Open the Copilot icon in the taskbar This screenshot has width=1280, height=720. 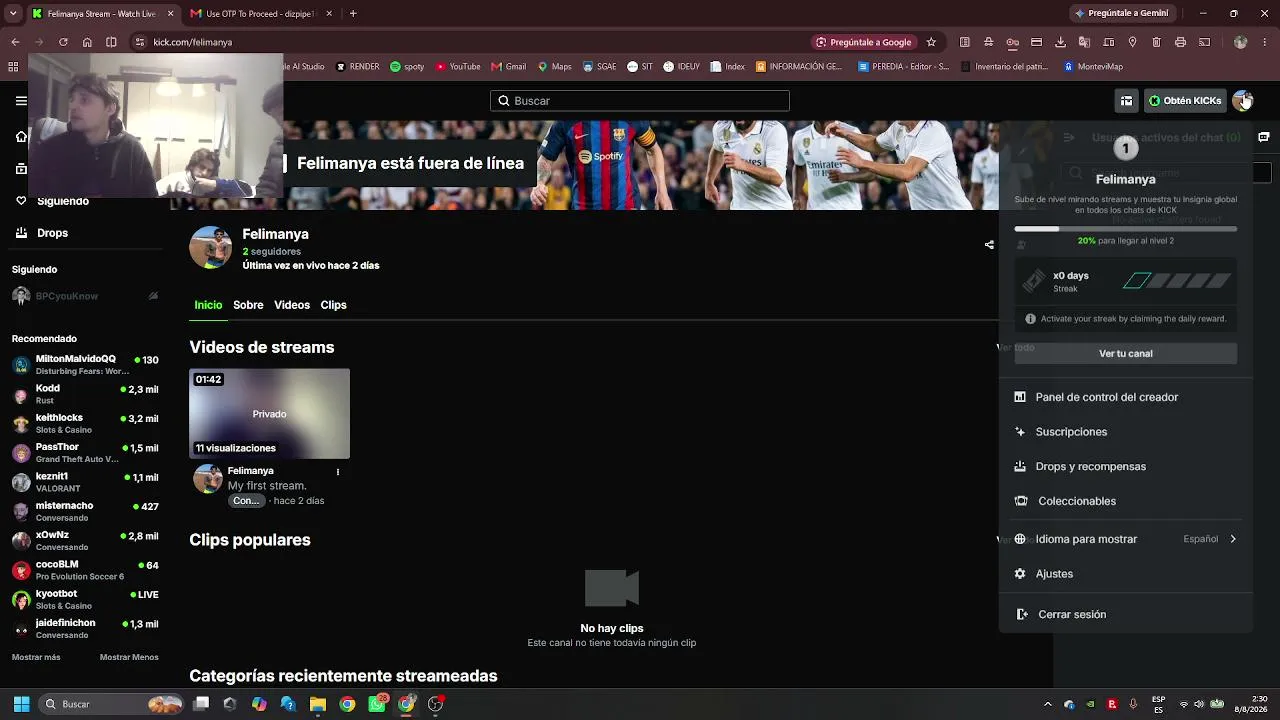259,704
